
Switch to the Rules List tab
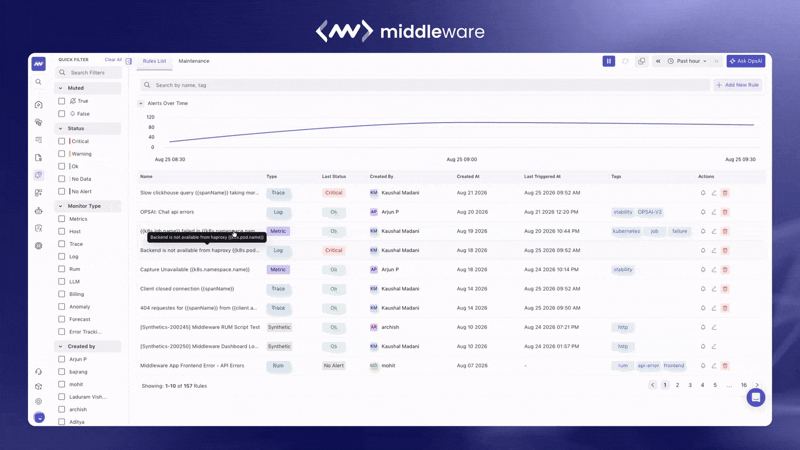coord(155,61)
